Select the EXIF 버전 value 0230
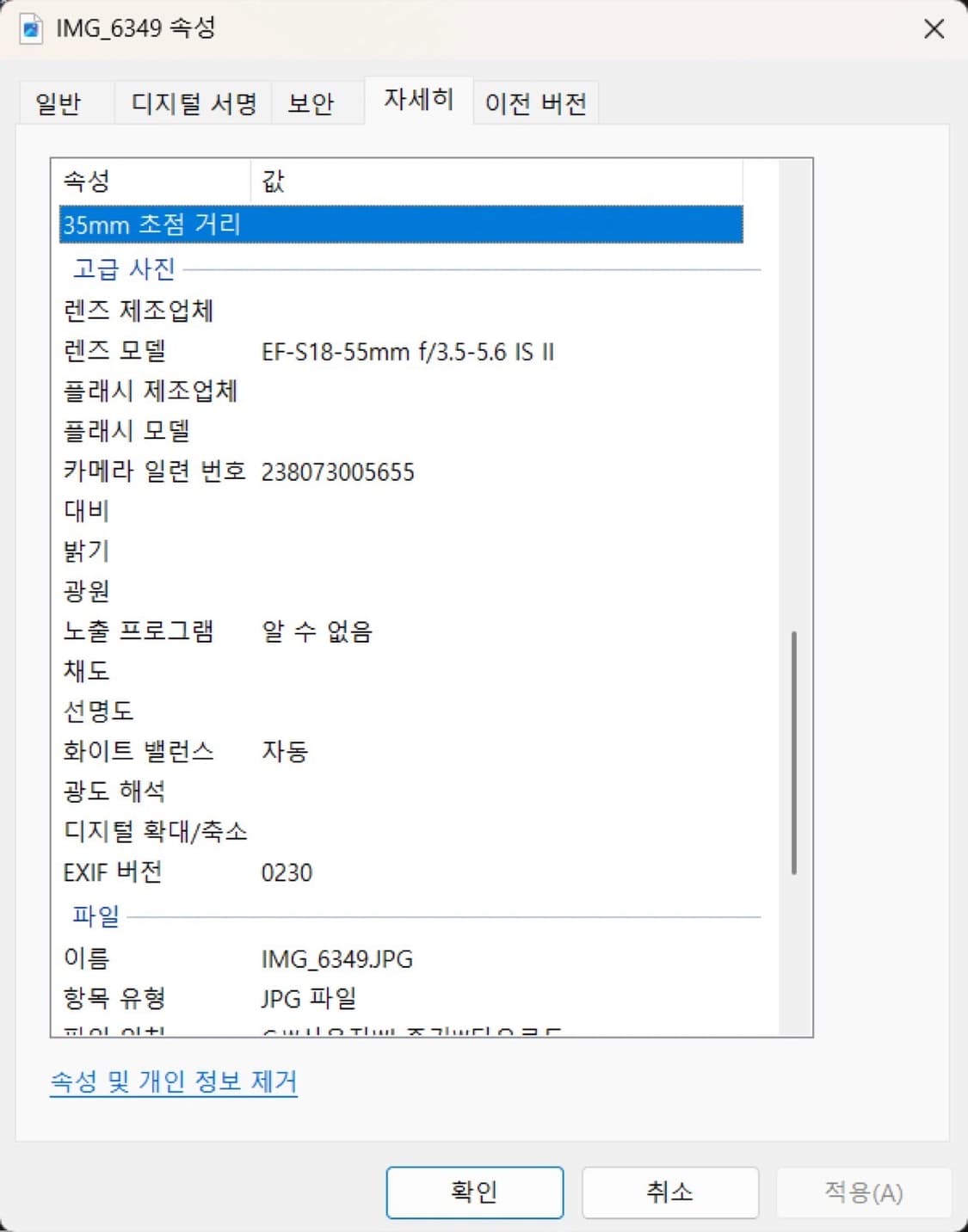Viewport: 968px width, 1232px height. [287, 872]
